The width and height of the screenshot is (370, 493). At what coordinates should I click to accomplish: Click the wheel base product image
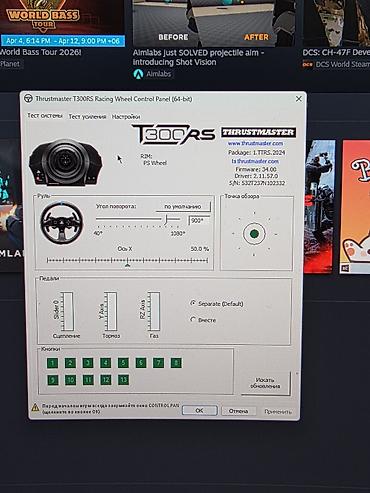(x=66, y=162)
